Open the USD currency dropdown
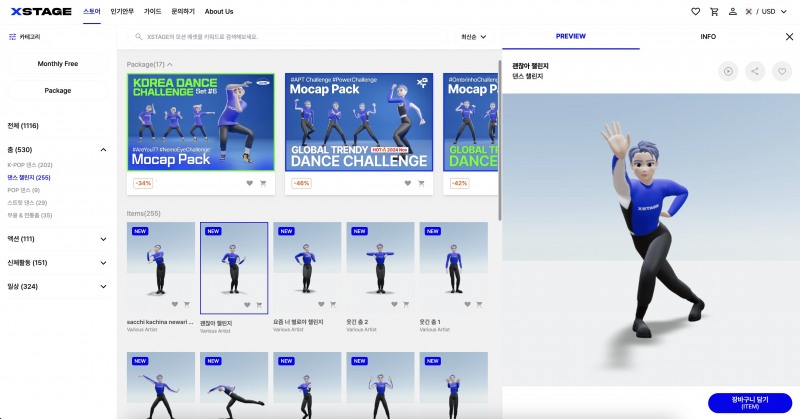This screenshot has height=419, width=800. click(772, 11)
